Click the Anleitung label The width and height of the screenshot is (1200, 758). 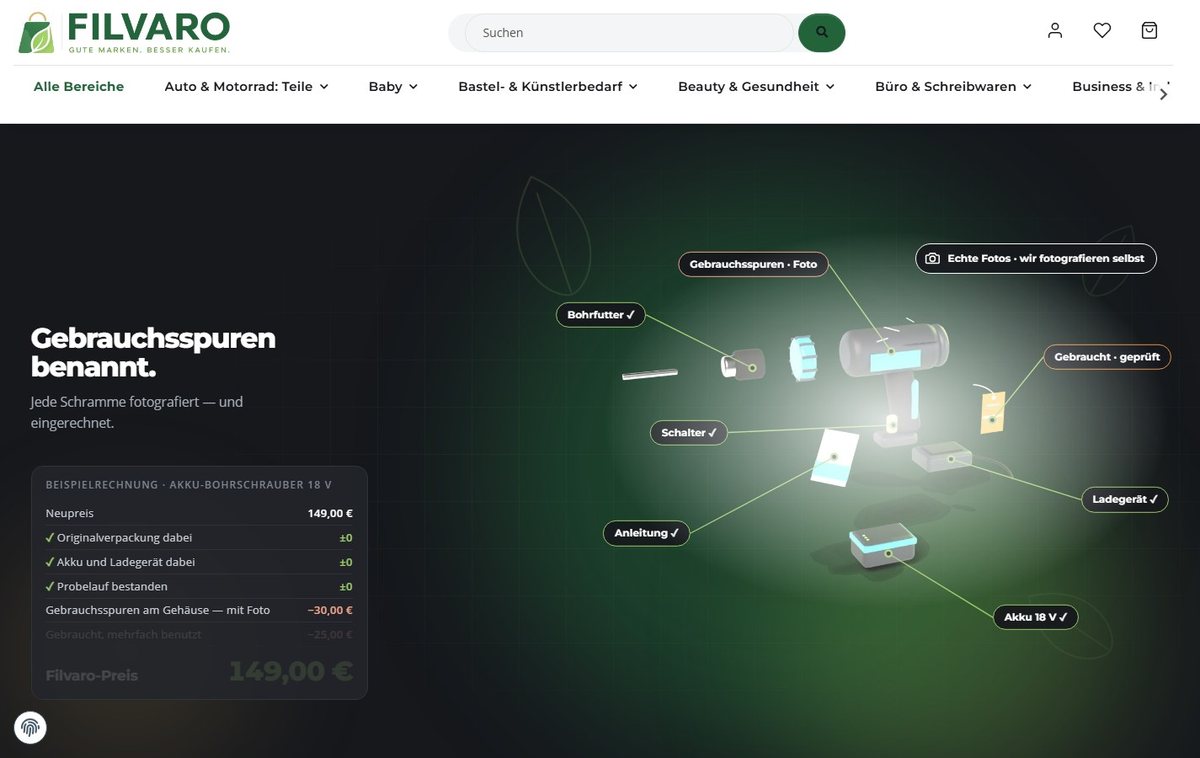[646, 533]
